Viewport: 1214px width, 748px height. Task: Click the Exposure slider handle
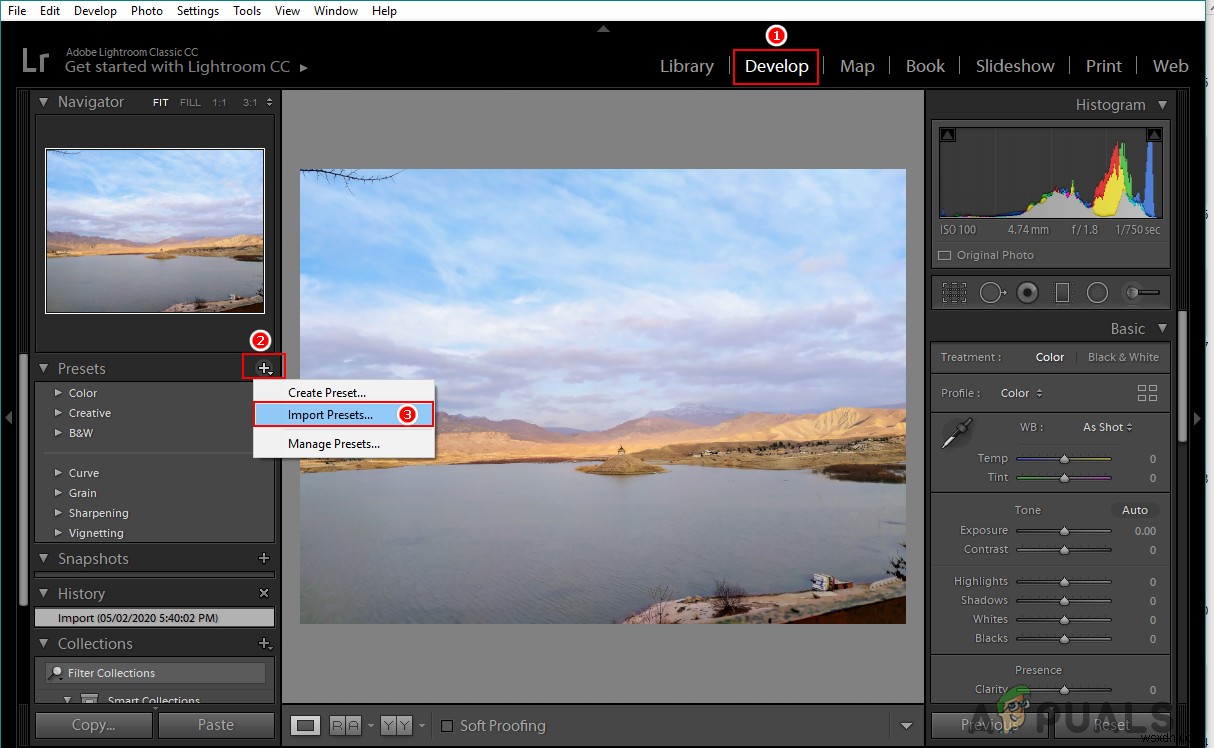(1064, 531)
